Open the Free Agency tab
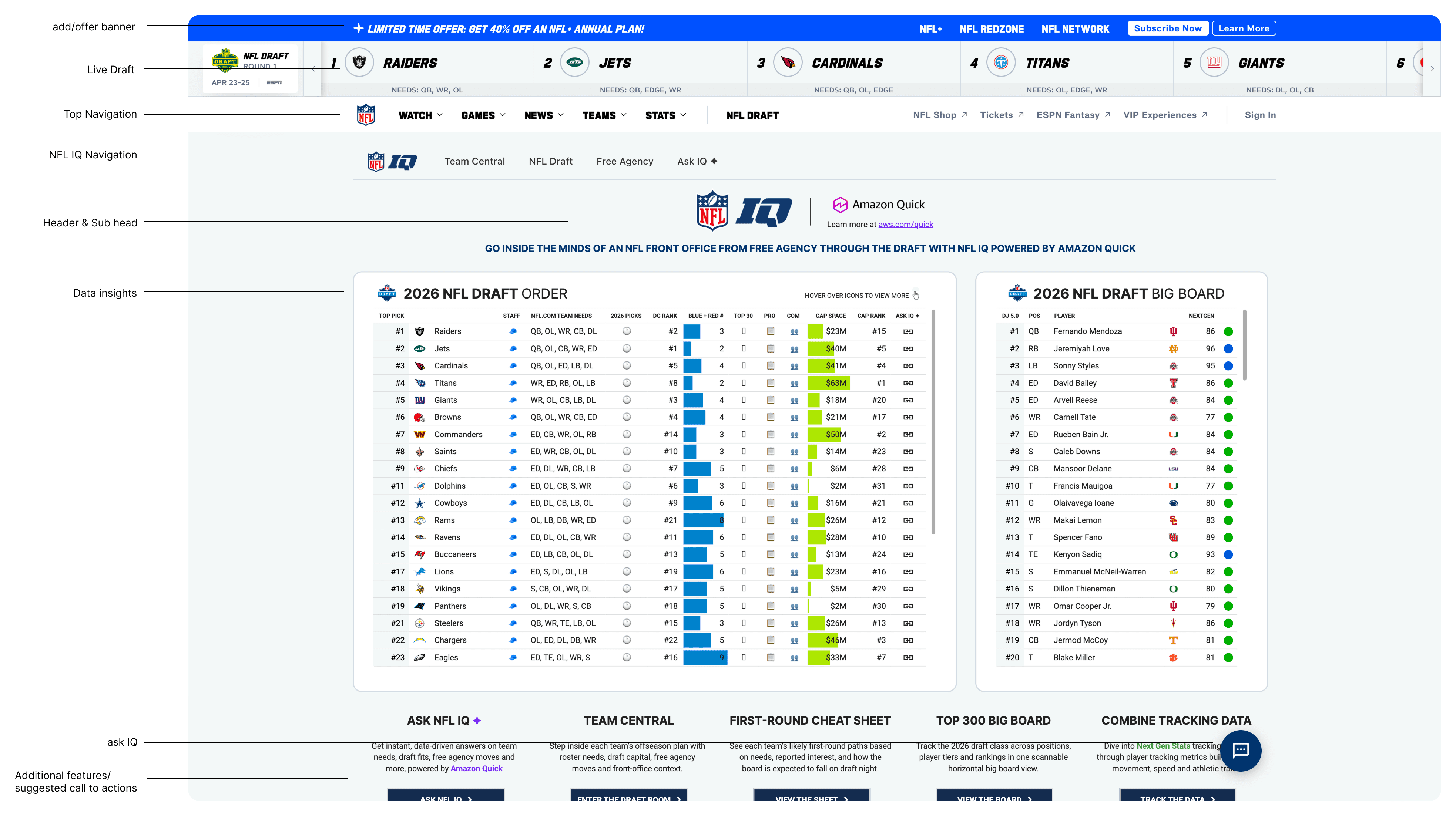 (624, 162)
